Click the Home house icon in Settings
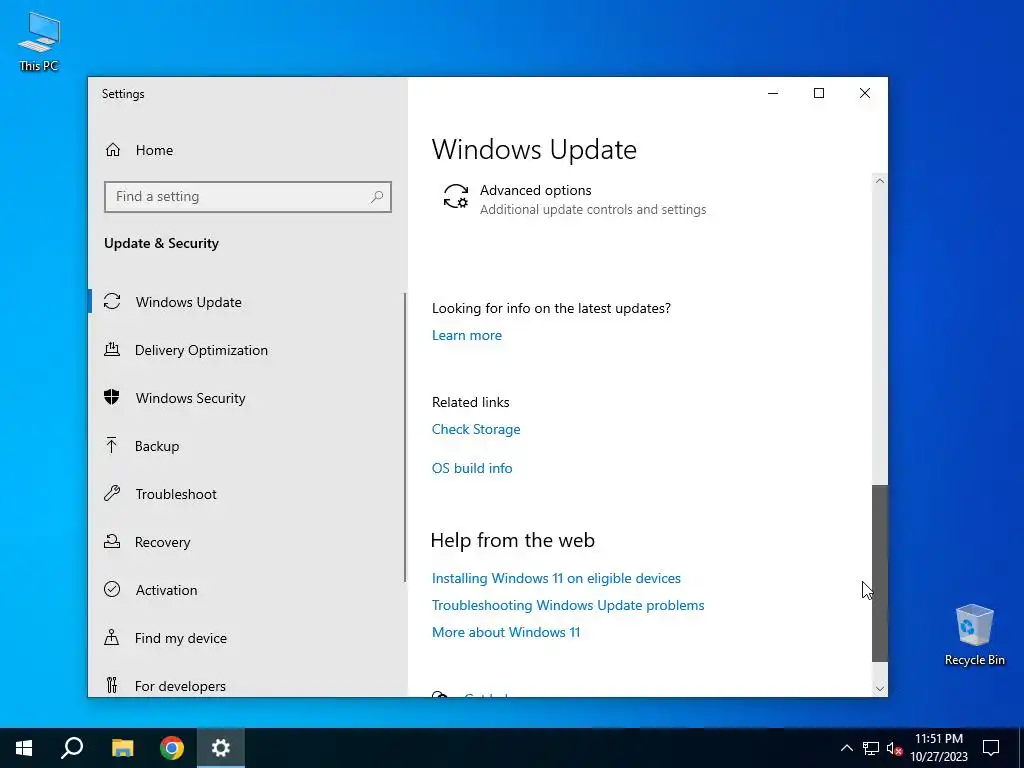The width and height of the screenshot is (1024, 768). [113, 150]
